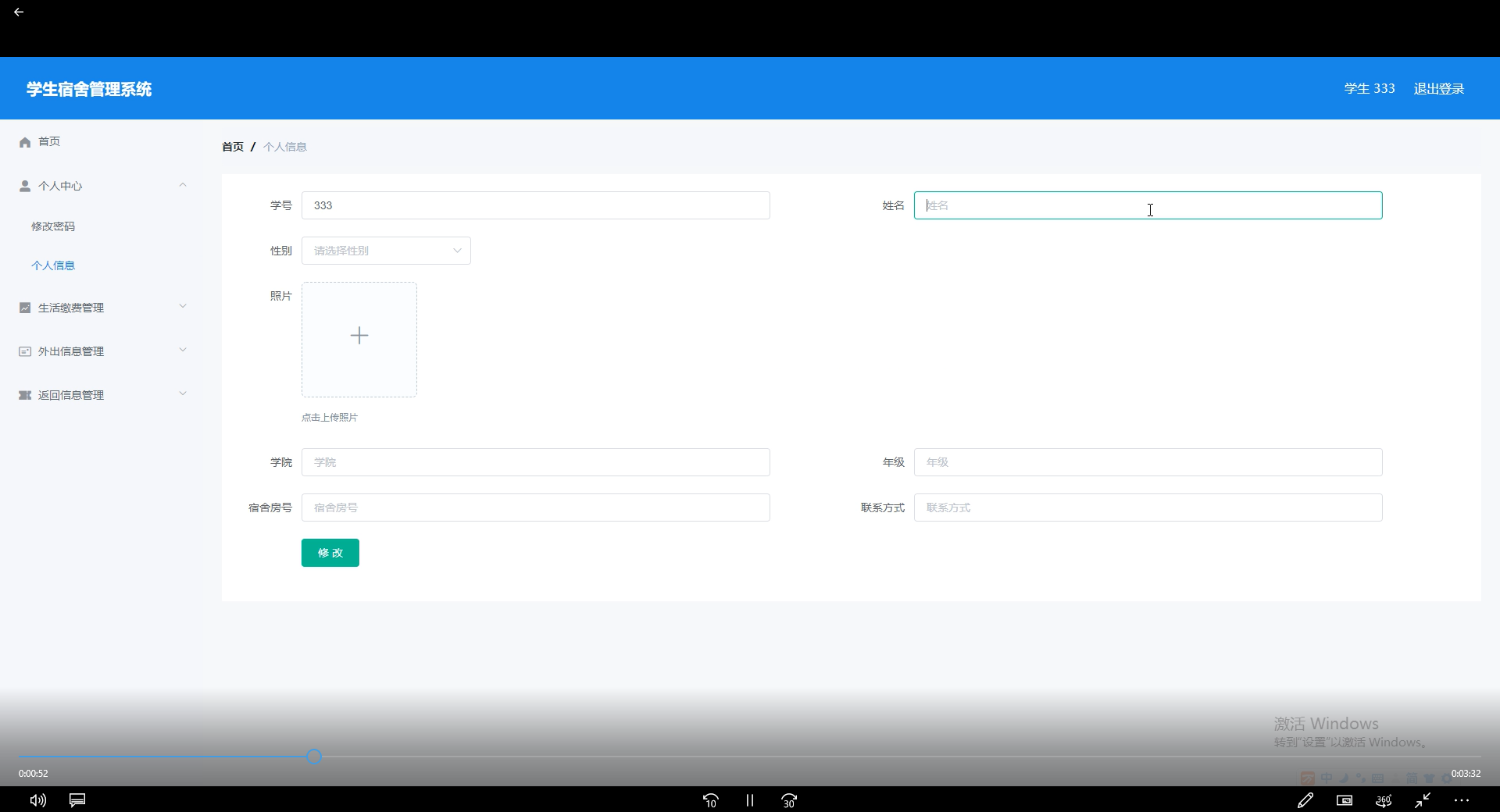Pause the video playback

click(750, 800)
